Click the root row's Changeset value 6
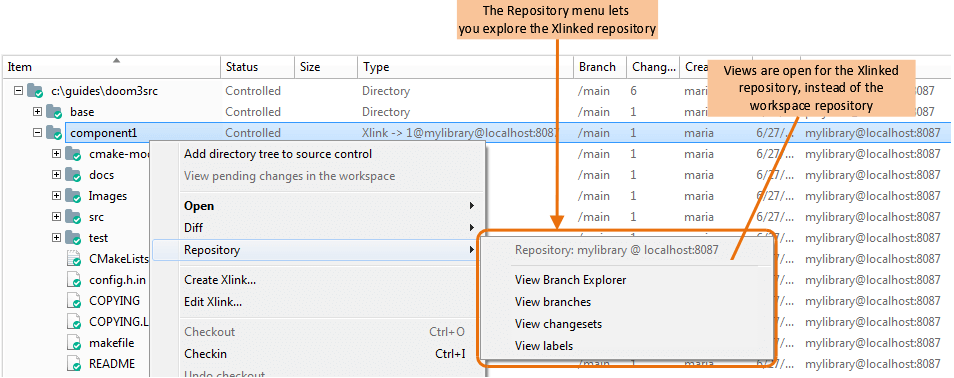This screenshot has width=954, height=378. [x=633, y=91]
